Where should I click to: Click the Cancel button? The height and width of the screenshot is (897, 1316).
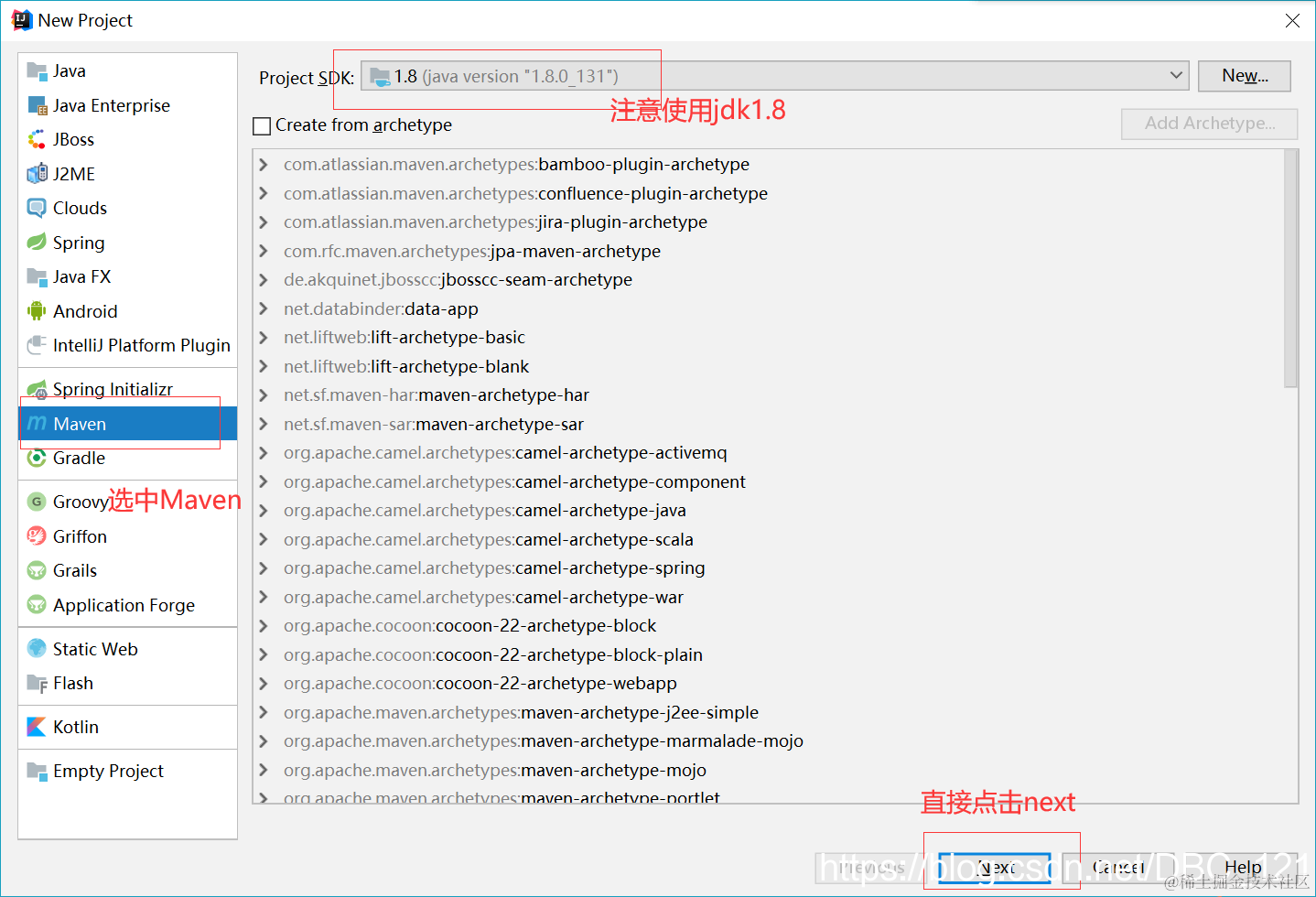click(1118, 867)
